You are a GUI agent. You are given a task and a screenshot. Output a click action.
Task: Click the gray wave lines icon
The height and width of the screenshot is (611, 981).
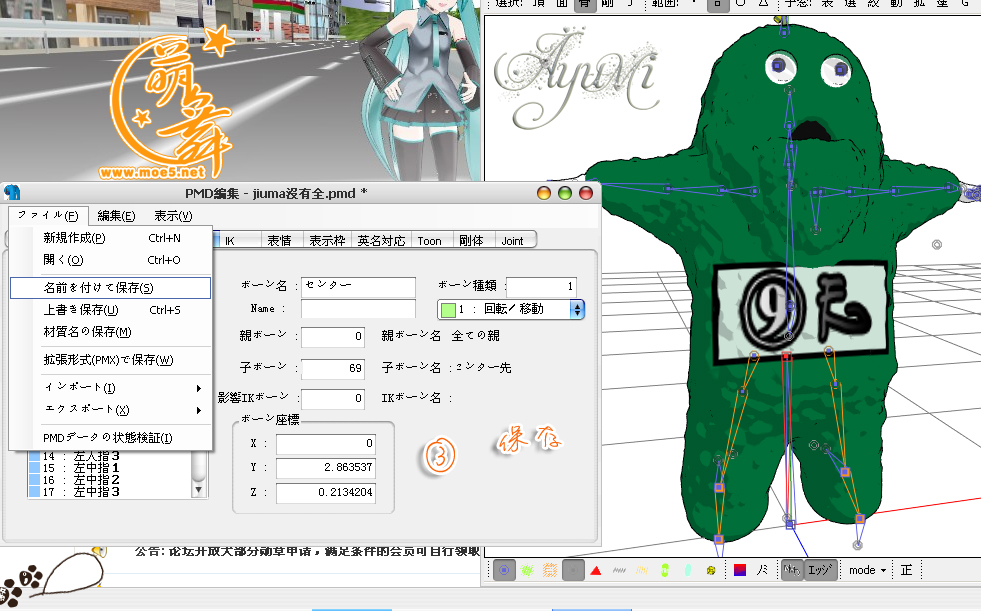(x=619, y=570)
